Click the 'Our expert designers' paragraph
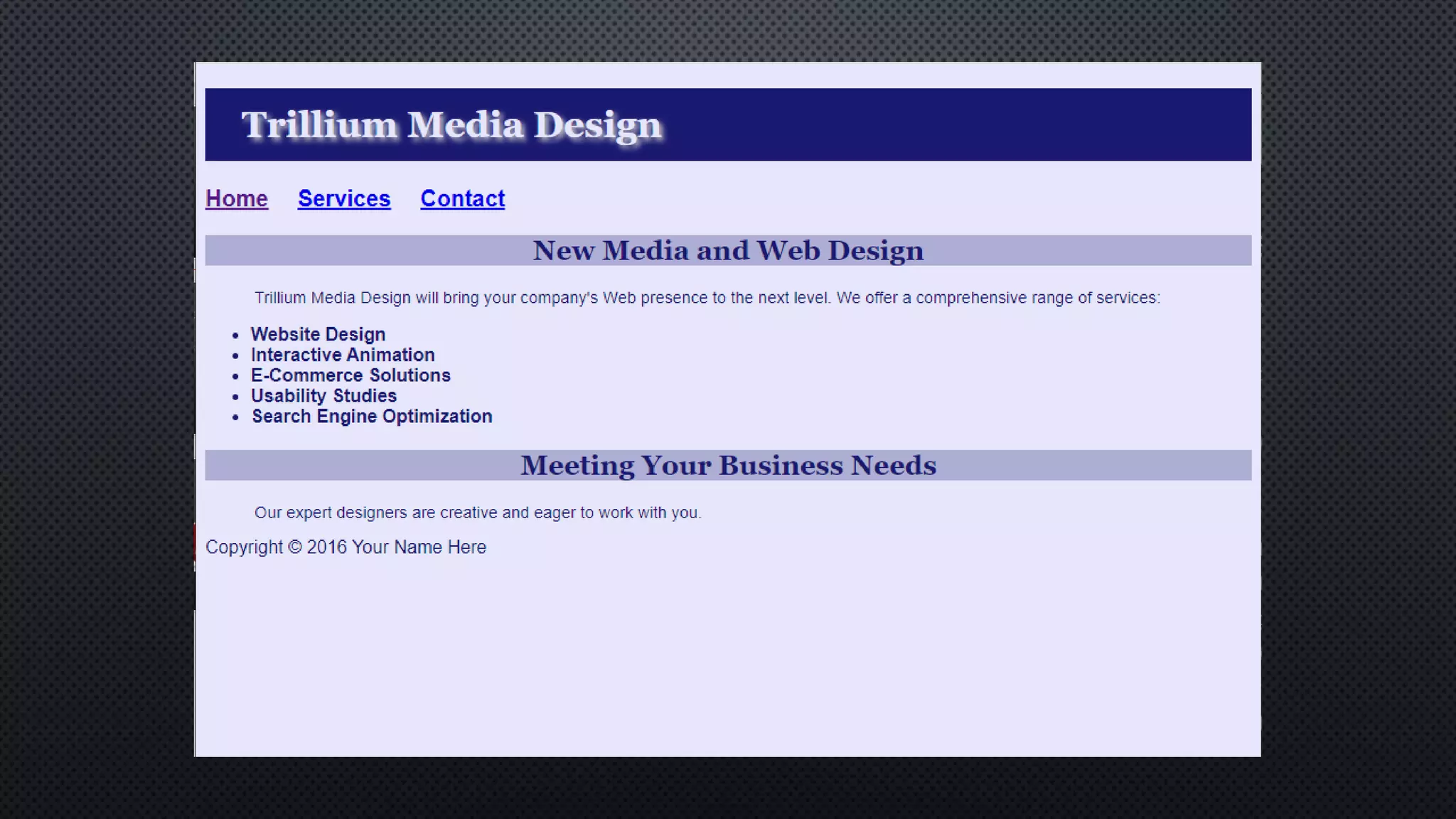This screenshot has width=1456, height=819. coord(478,513)
